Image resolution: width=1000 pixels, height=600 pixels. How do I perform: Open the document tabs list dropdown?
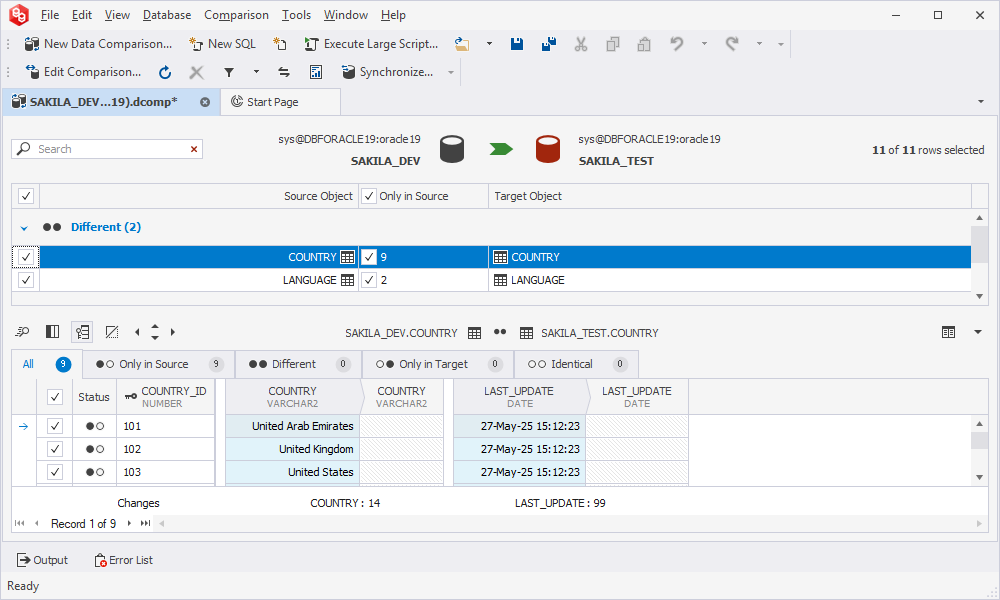point(981,102)
